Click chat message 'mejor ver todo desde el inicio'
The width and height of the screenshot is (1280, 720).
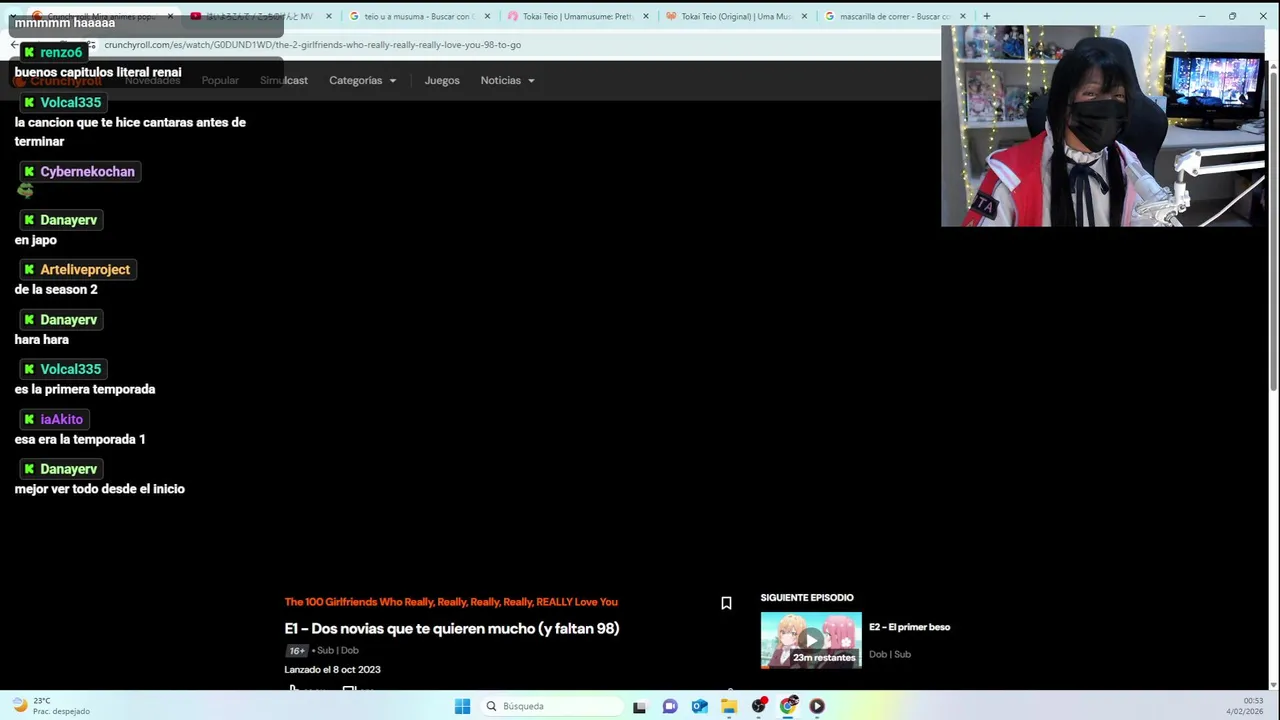coord(99,489)
